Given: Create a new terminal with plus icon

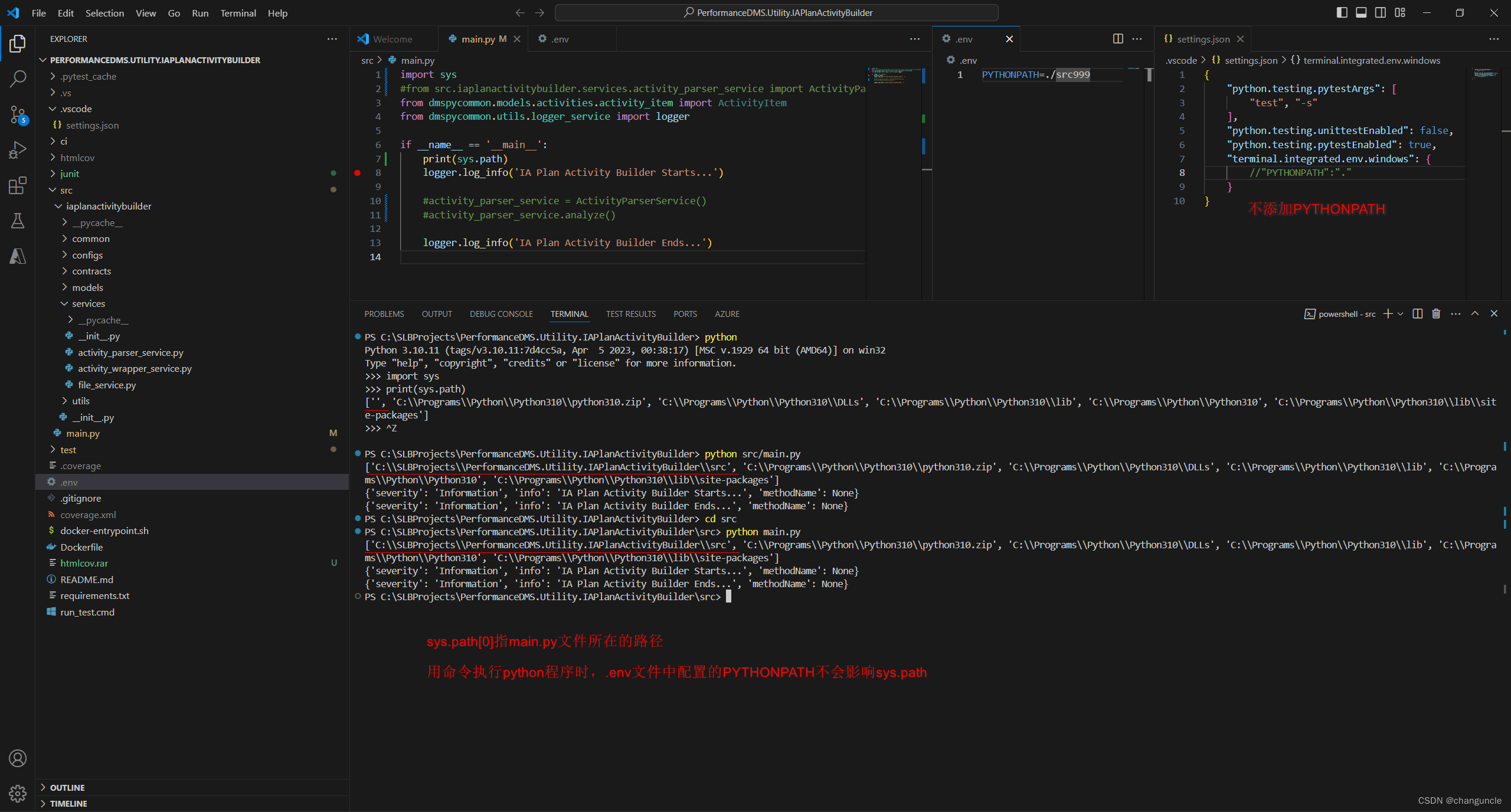Looking at the screenshot, I should (1388, 314).
